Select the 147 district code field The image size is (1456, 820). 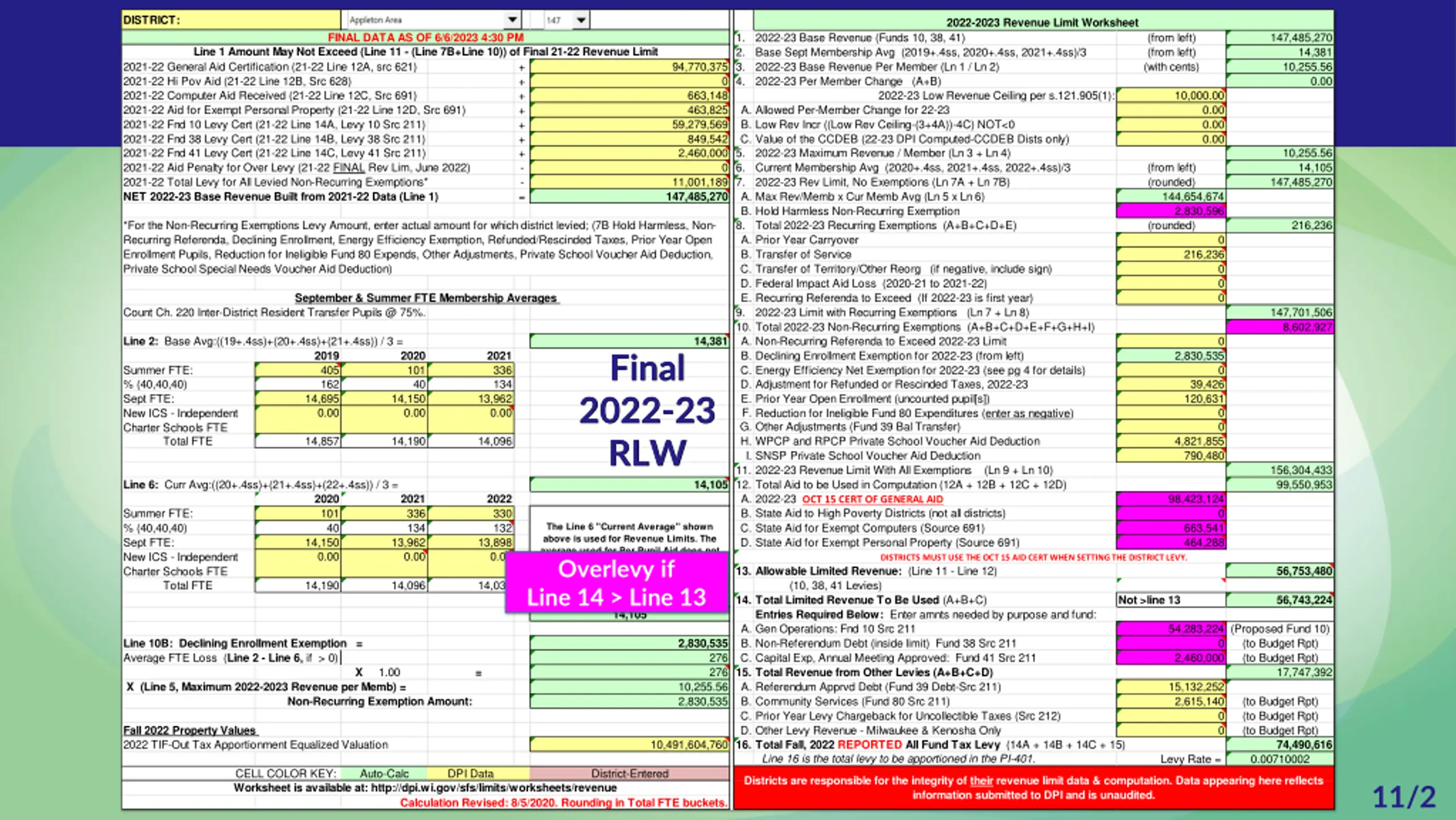(558, 20)
